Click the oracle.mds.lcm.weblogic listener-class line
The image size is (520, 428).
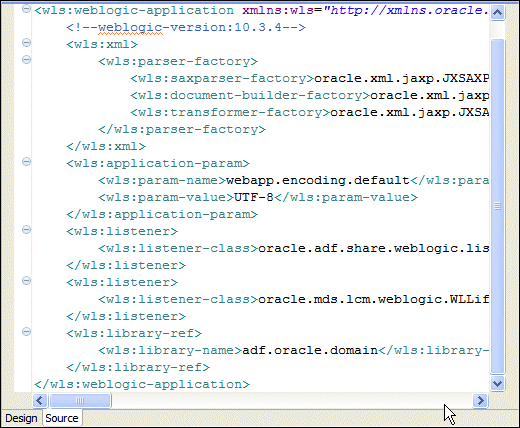294,299
